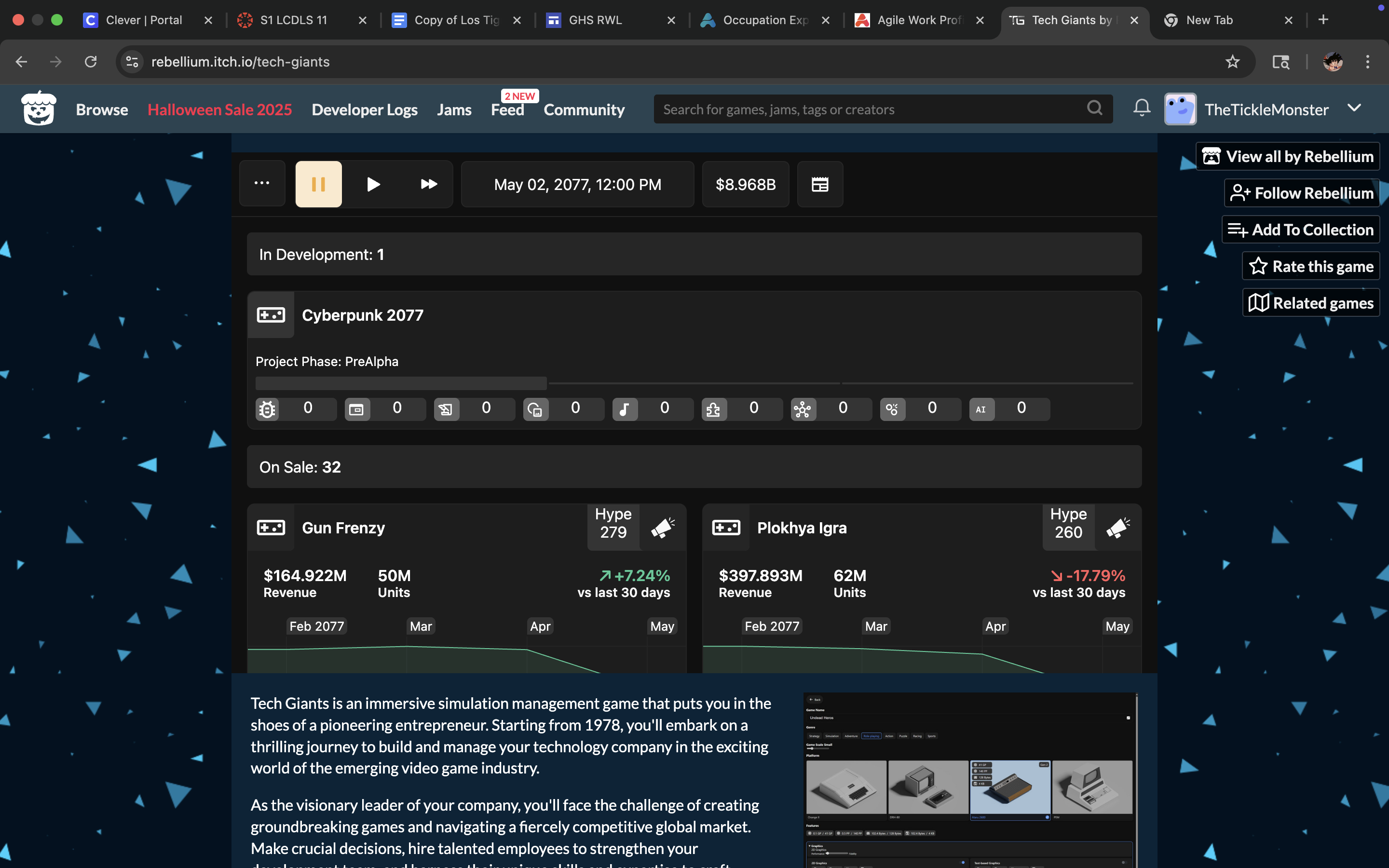This screenshot has width=1389, height=868.
Task: Open Plokhya Igra marketing megaphone
Action: pos(1118,527)
